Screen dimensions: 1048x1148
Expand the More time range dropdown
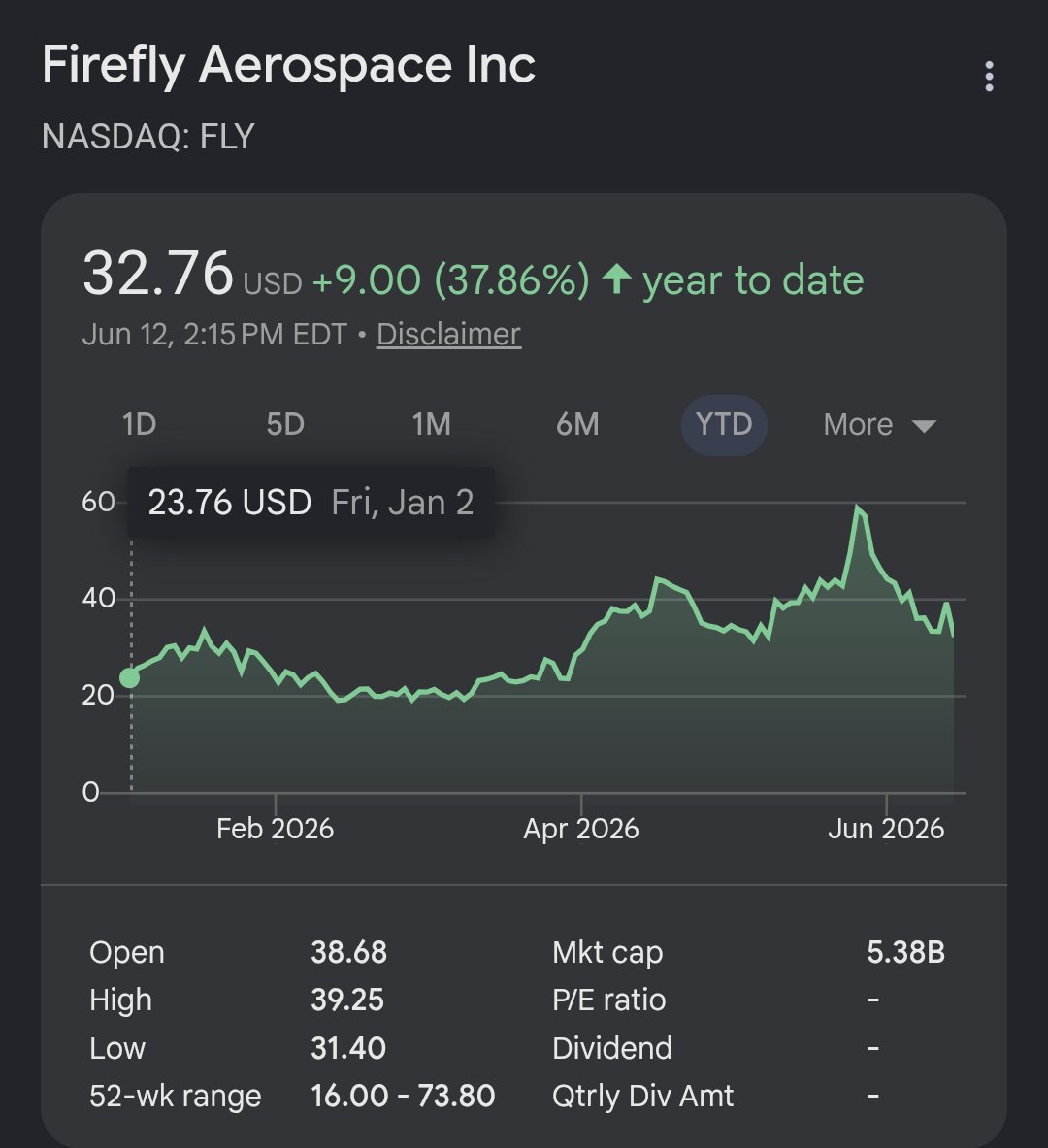coord(879,425)
